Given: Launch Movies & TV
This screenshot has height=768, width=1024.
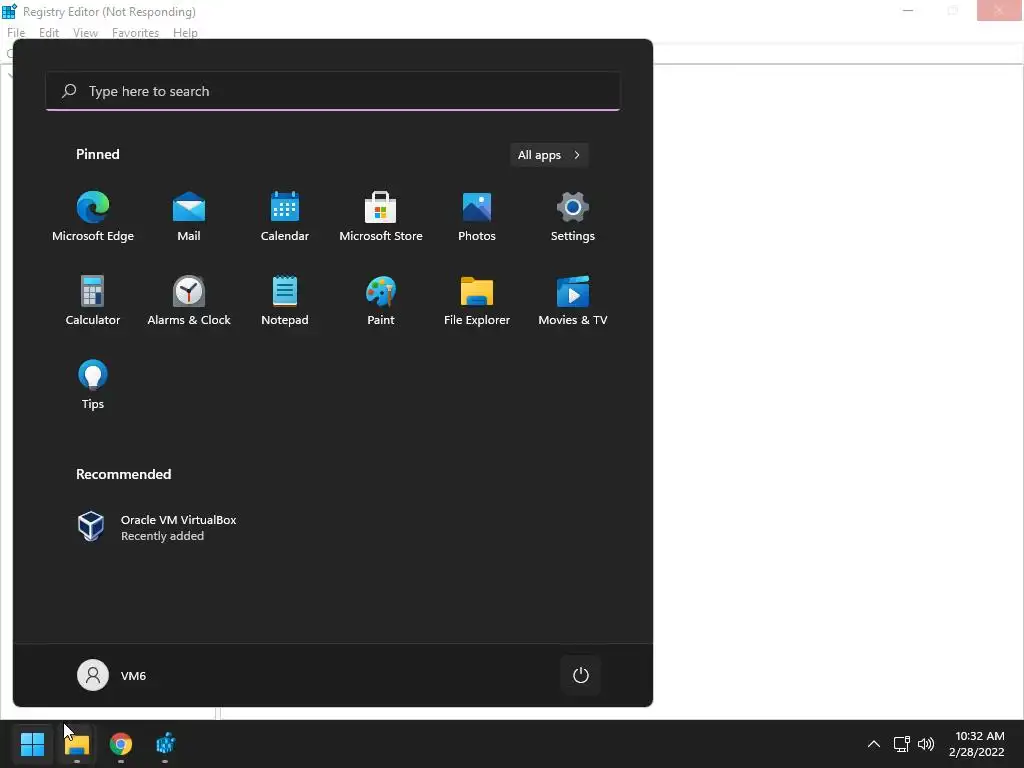Looking at the screenshot, I should click(573, 301).
